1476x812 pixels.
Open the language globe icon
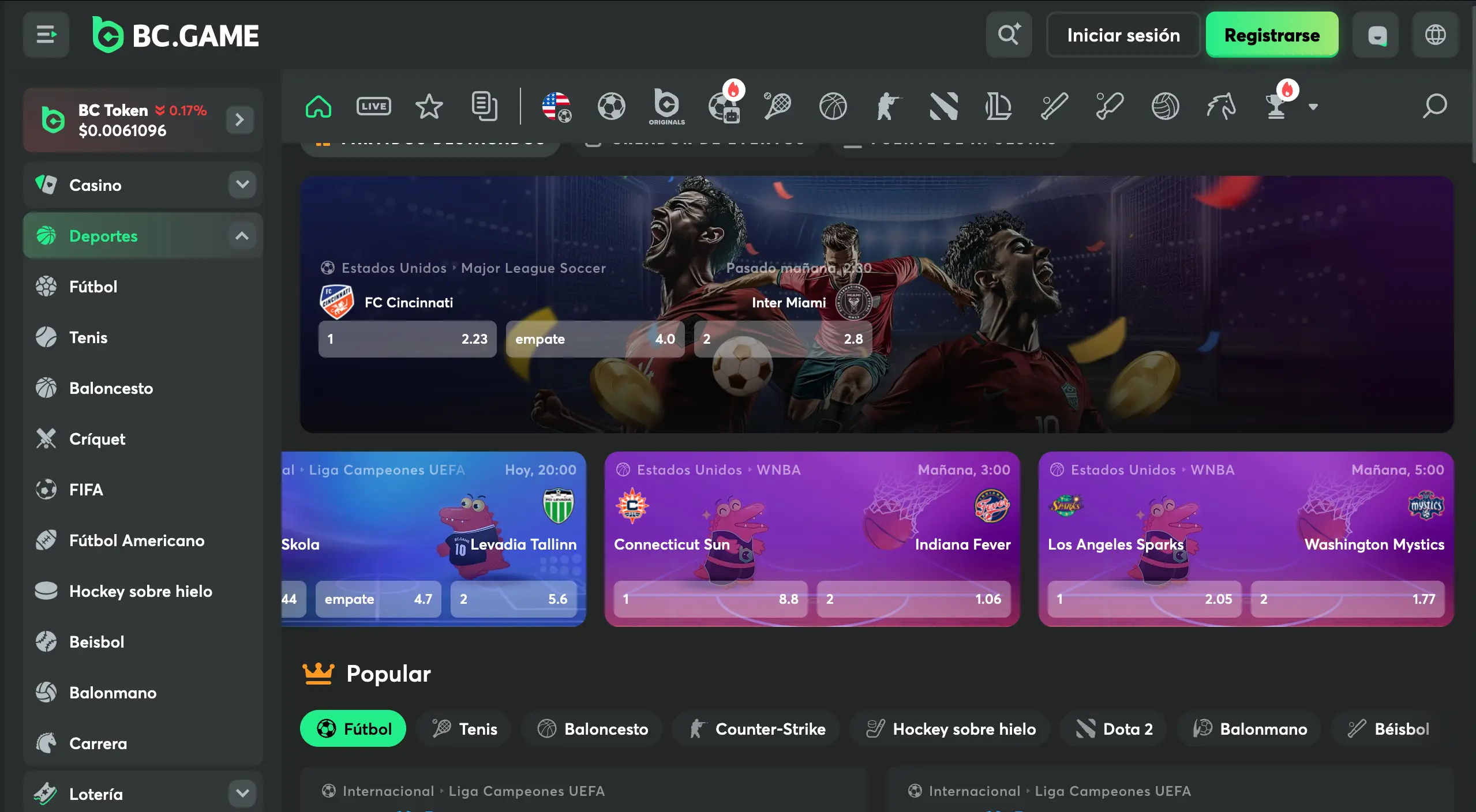1435,35
